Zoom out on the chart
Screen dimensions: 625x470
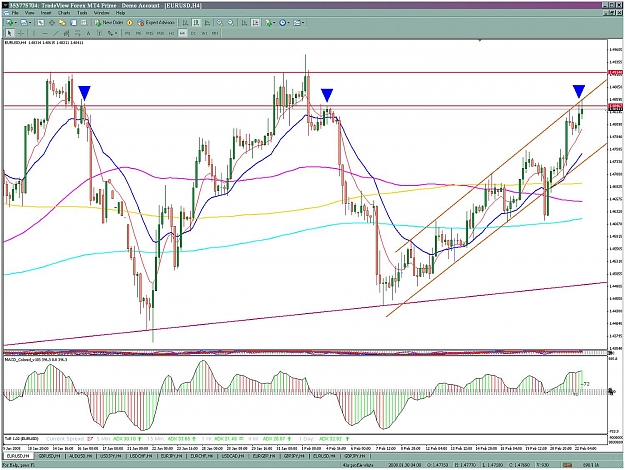click(231, 23)
